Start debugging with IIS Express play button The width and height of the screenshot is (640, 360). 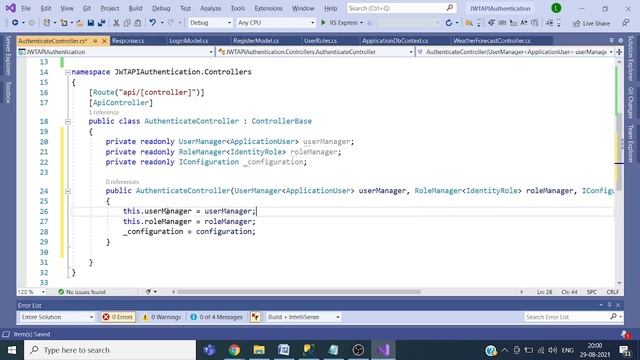click(323, 23)
